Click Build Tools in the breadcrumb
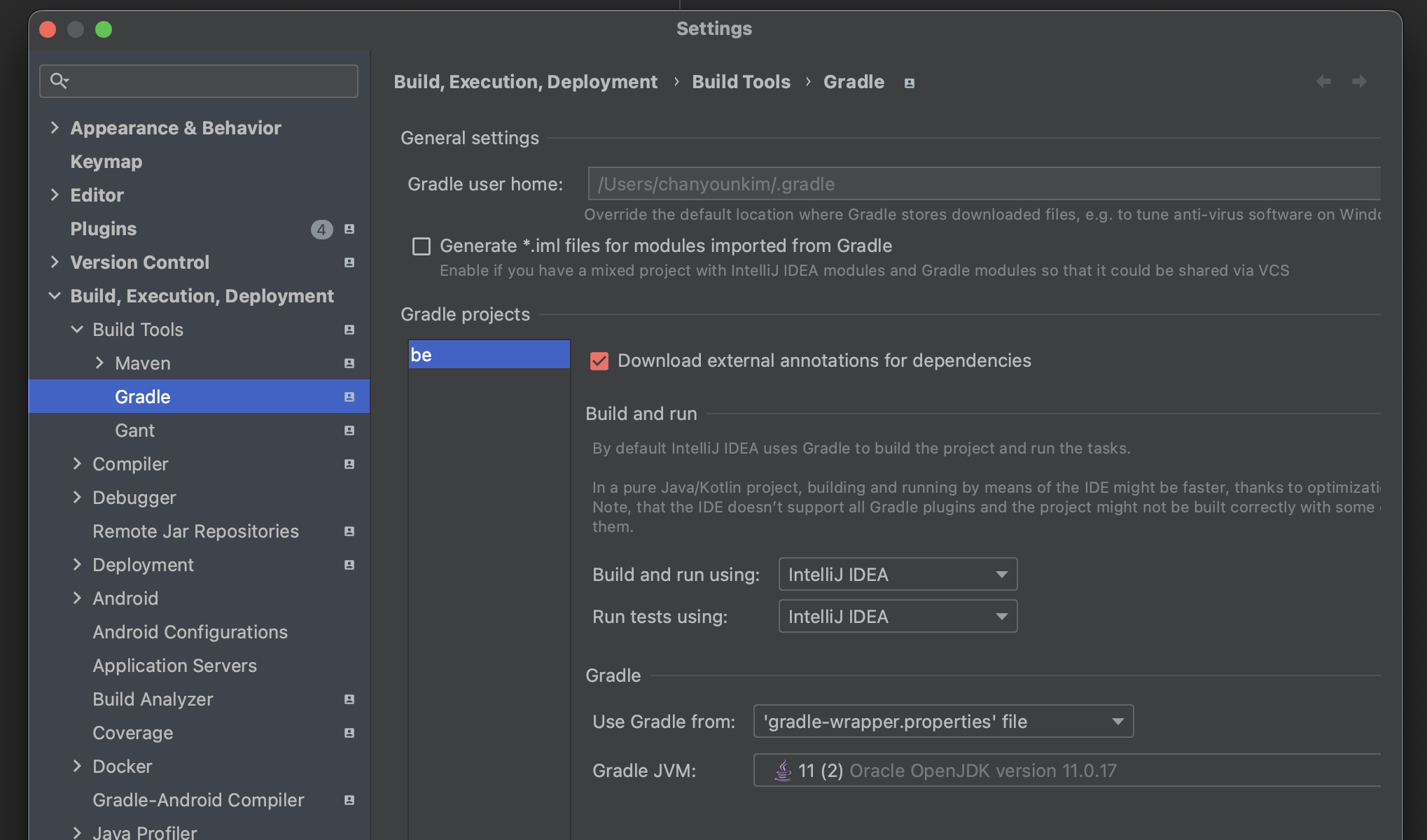Viewport: 1427px width, 840px height. [x=741, y=82]
